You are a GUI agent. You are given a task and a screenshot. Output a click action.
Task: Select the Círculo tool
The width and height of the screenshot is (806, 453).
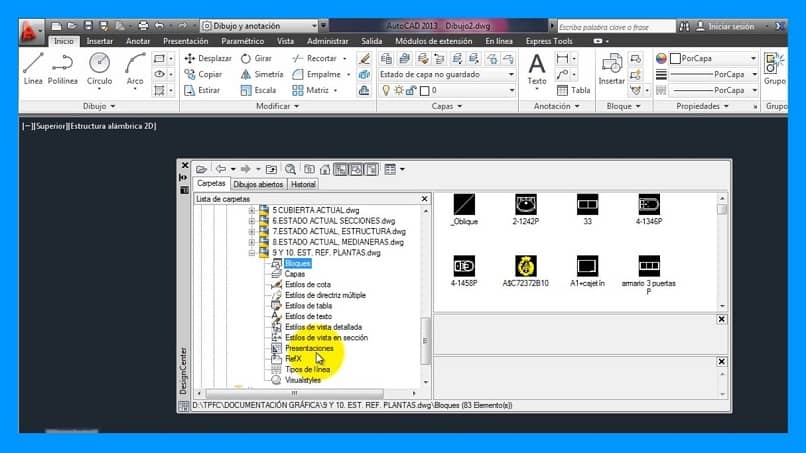click(x=99, y=69)
